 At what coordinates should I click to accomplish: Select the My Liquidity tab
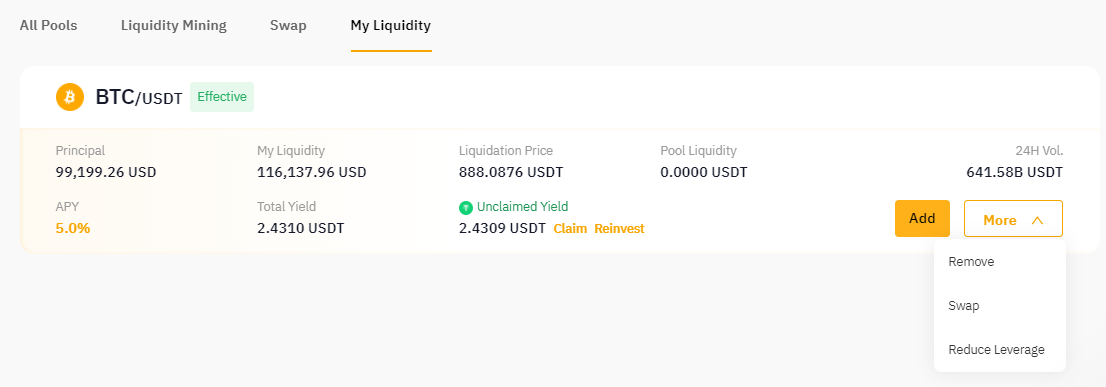point(391,25)
